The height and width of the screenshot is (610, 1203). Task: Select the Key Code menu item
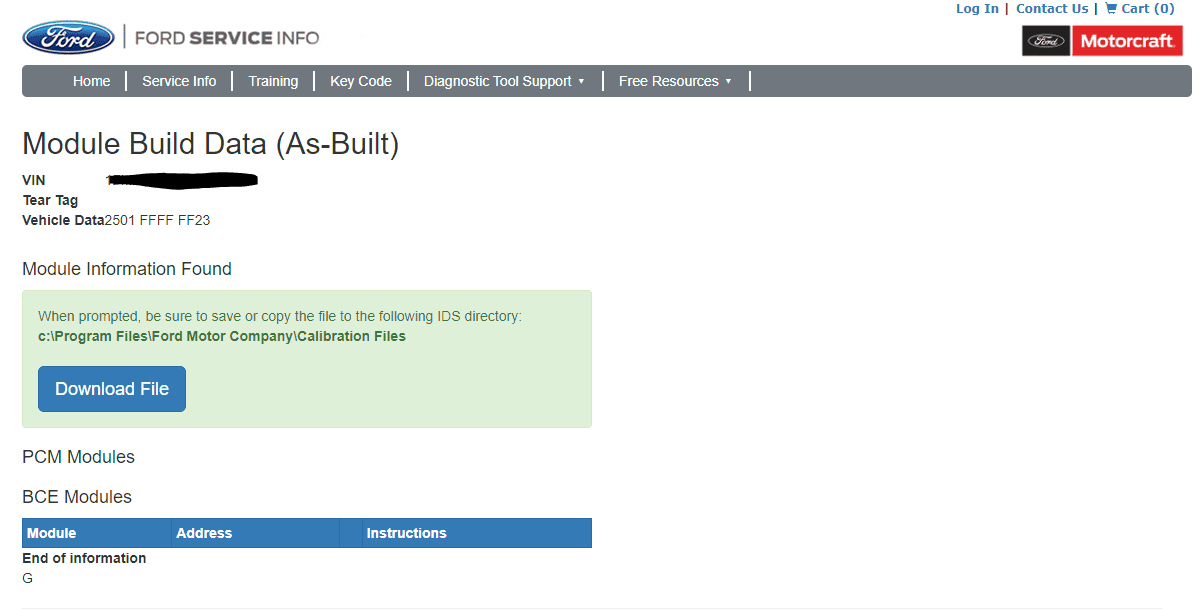(361, 81)
